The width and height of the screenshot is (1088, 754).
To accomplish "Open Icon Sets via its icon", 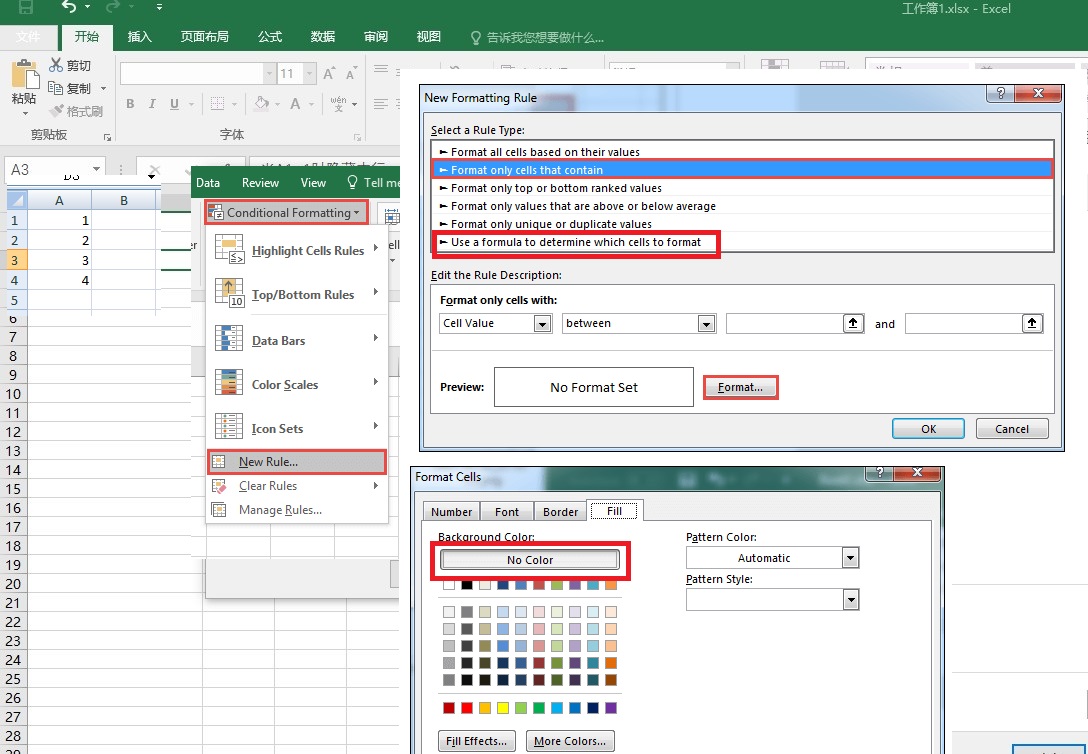I will [x=229, y=427].
